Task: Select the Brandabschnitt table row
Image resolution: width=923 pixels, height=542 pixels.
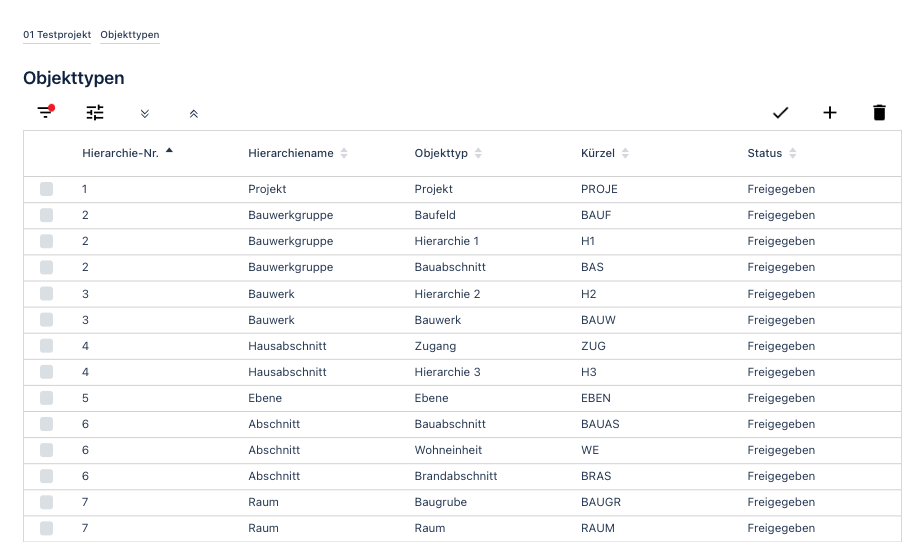Action: (x=462, y=476)
